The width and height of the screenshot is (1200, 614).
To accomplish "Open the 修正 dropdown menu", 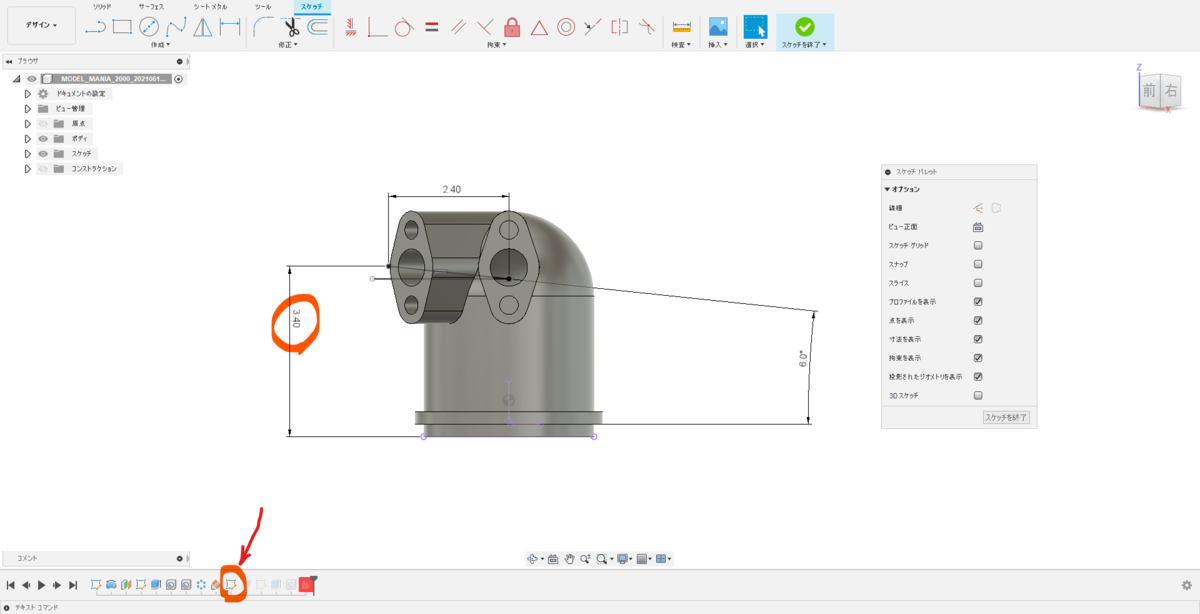I will [290, 45].
